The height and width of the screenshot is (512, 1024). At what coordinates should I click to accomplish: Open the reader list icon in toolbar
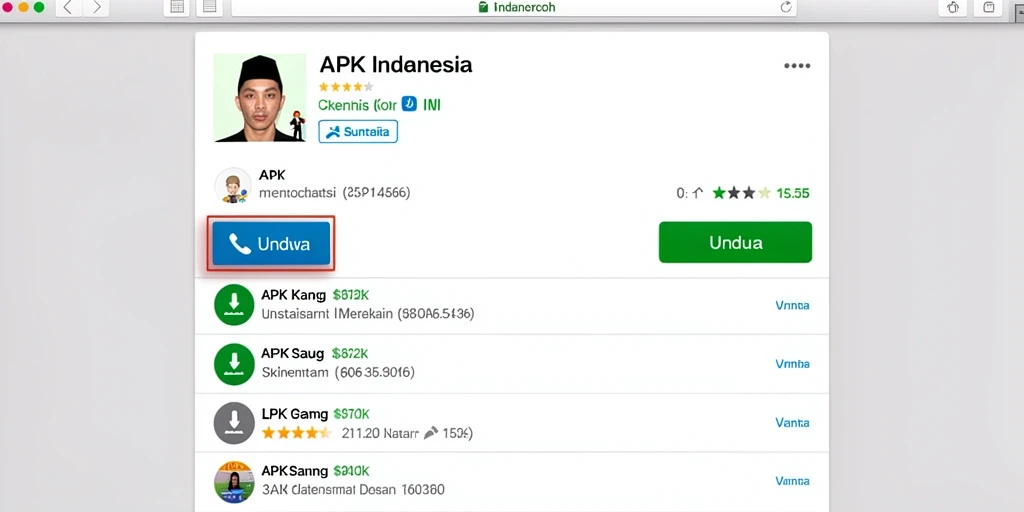click(x=210, y=7)
